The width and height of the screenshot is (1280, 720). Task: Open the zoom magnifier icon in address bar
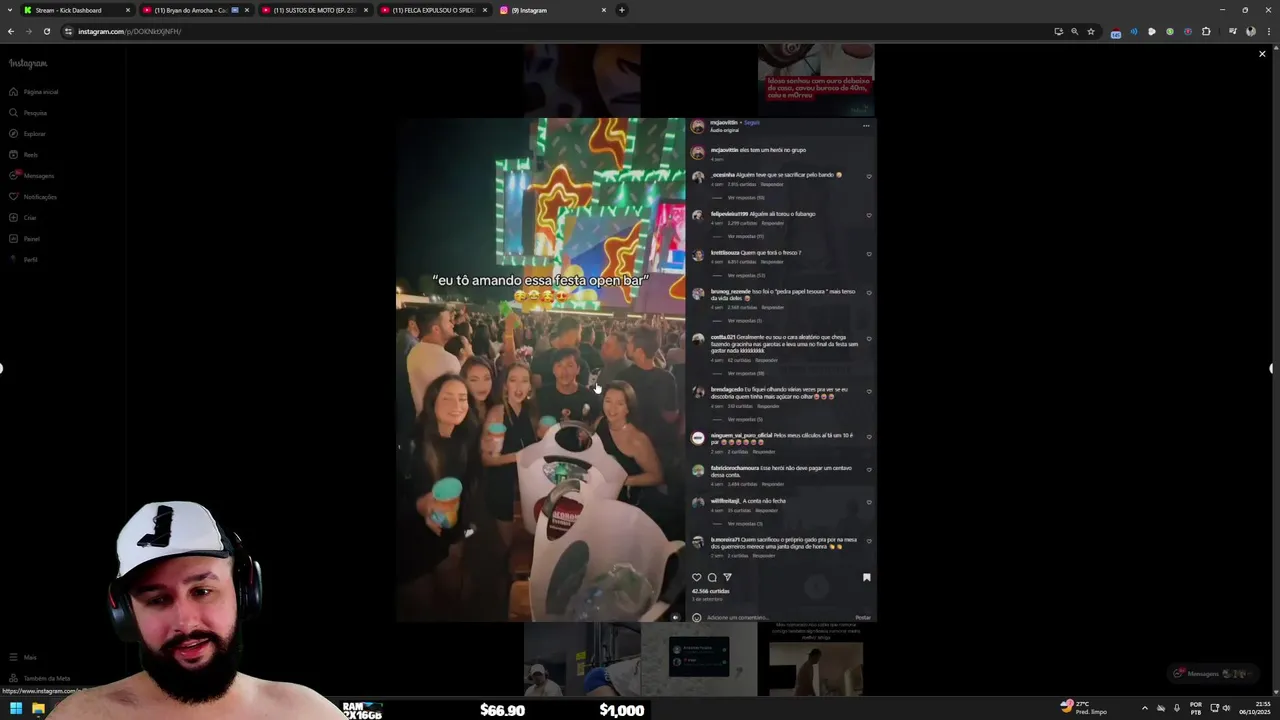tap(1075, 31)
